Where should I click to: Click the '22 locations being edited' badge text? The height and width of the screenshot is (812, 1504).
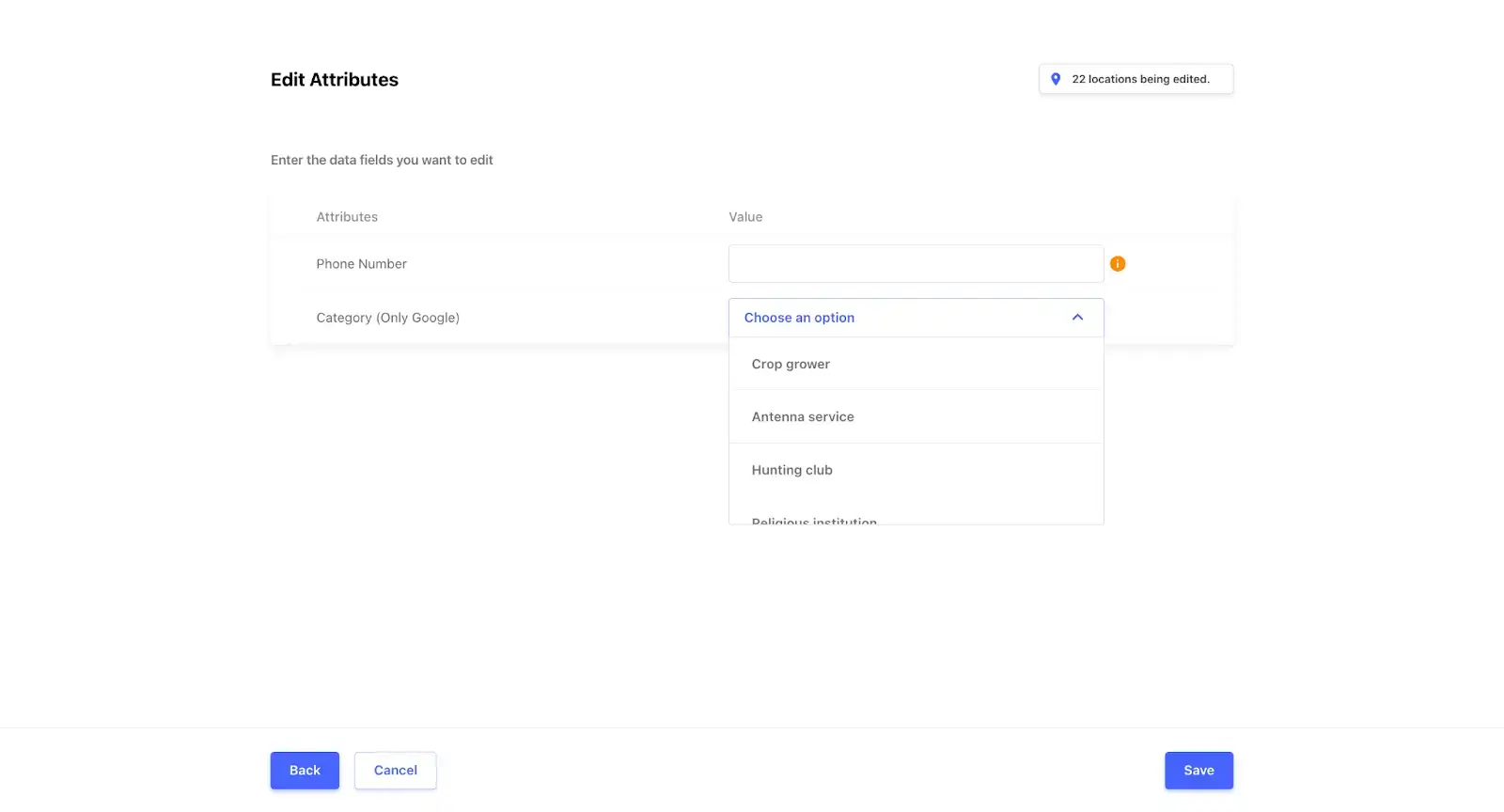click(1140, 80)
